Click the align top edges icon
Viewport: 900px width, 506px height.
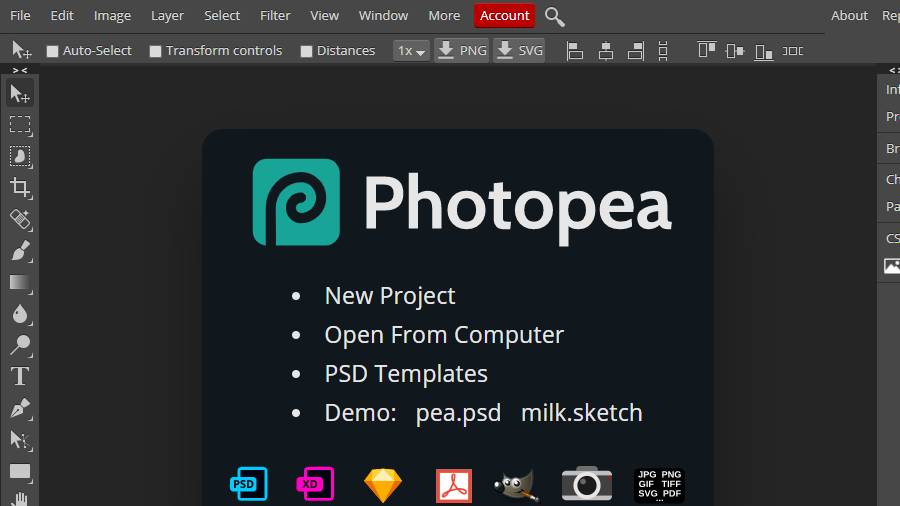pyautogui.click(x=707, y=50)
